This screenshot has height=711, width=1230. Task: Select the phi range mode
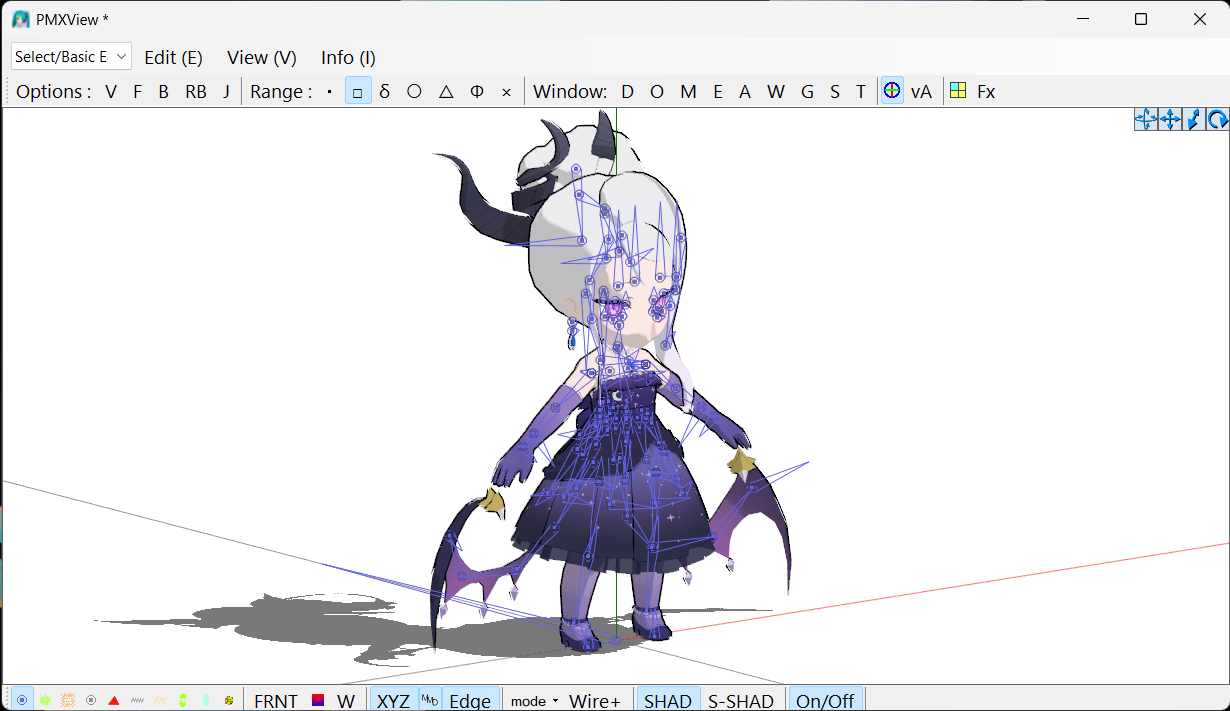[x=477, y=92]
